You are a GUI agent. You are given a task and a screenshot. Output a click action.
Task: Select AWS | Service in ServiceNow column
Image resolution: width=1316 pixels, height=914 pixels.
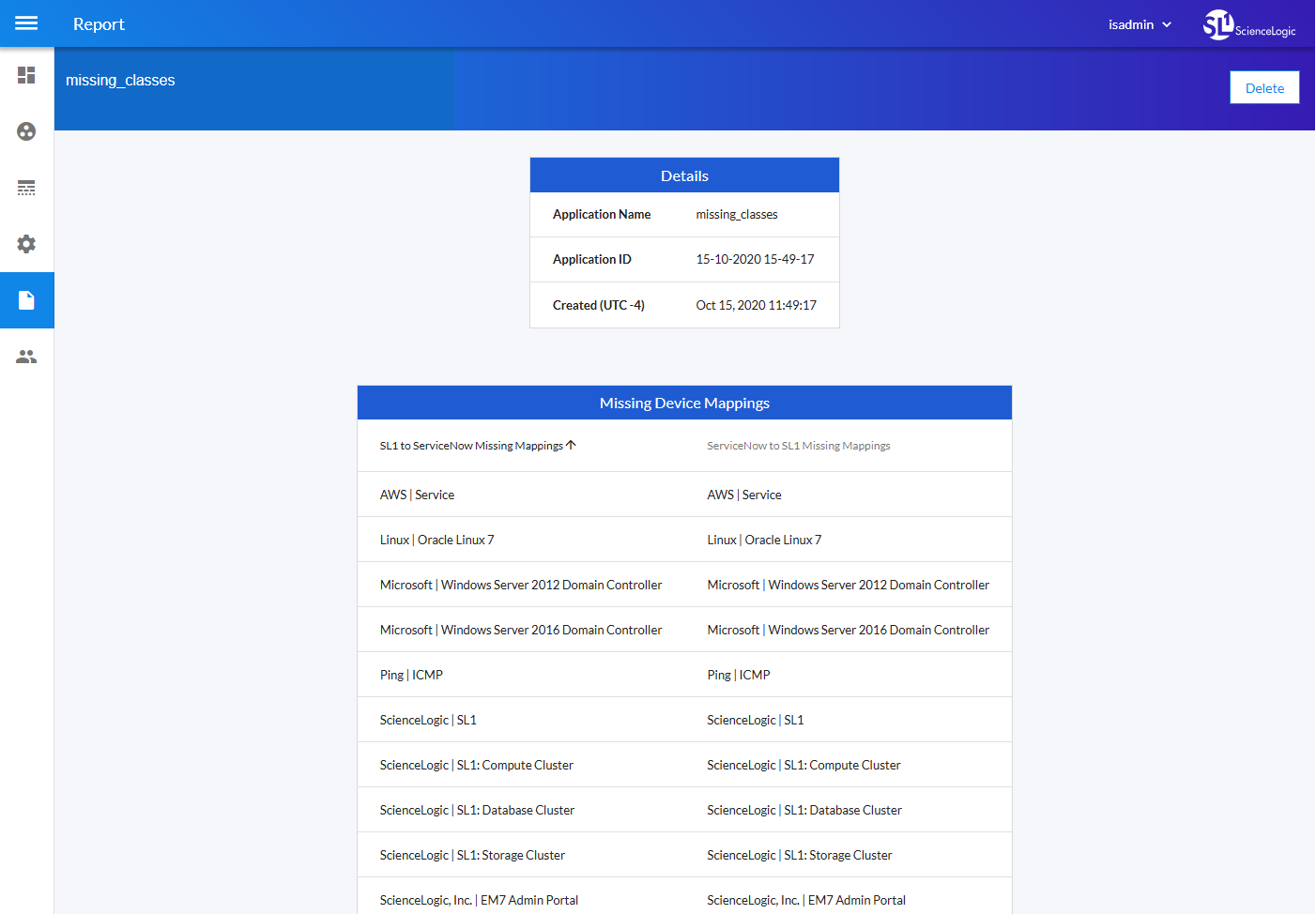(x=744, y=495)
